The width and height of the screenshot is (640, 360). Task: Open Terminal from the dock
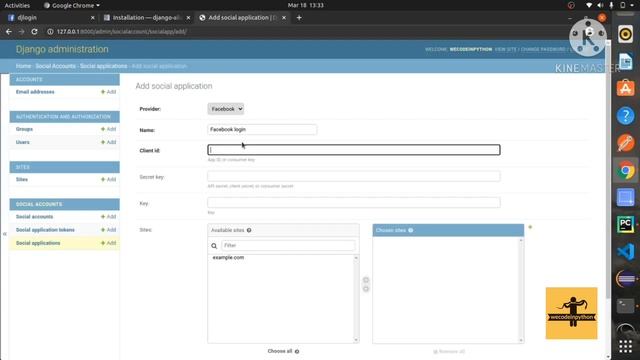(x=625, y=306)
